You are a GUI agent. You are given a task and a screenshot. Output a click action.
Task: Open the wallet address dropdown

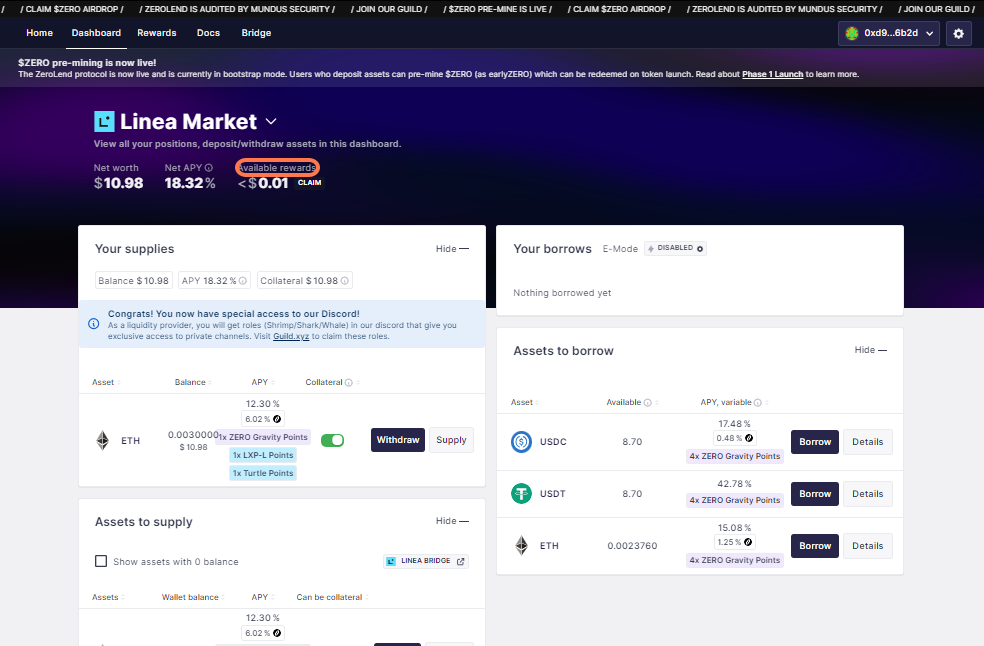coord(889,33)
